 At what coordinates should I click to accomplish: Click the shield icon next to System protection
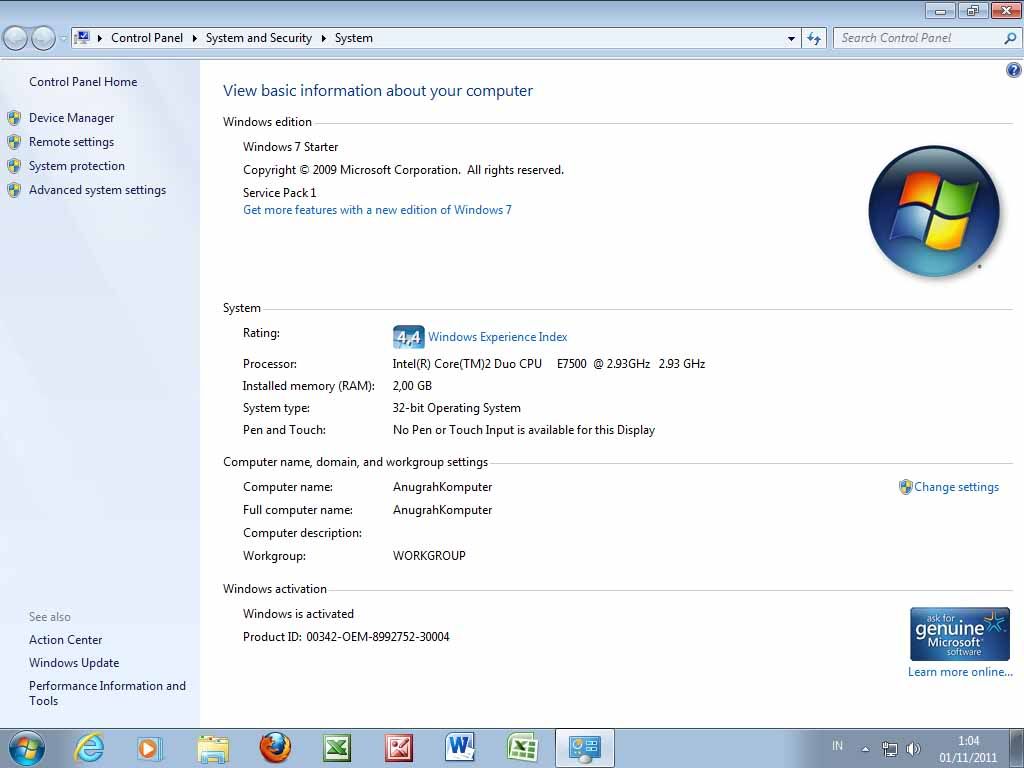[14, 166]
